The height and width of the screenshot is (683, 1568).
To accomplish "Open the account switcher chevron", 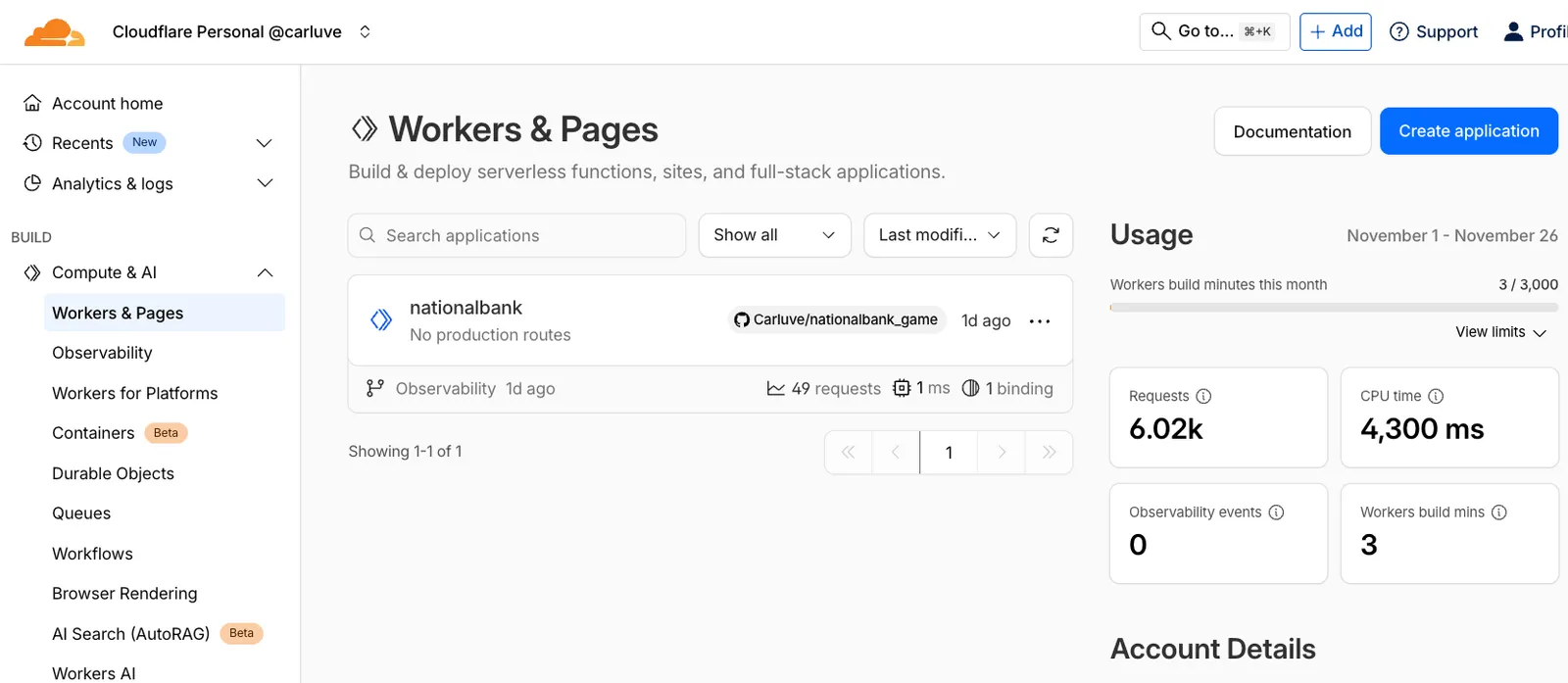I will point(365,31).
